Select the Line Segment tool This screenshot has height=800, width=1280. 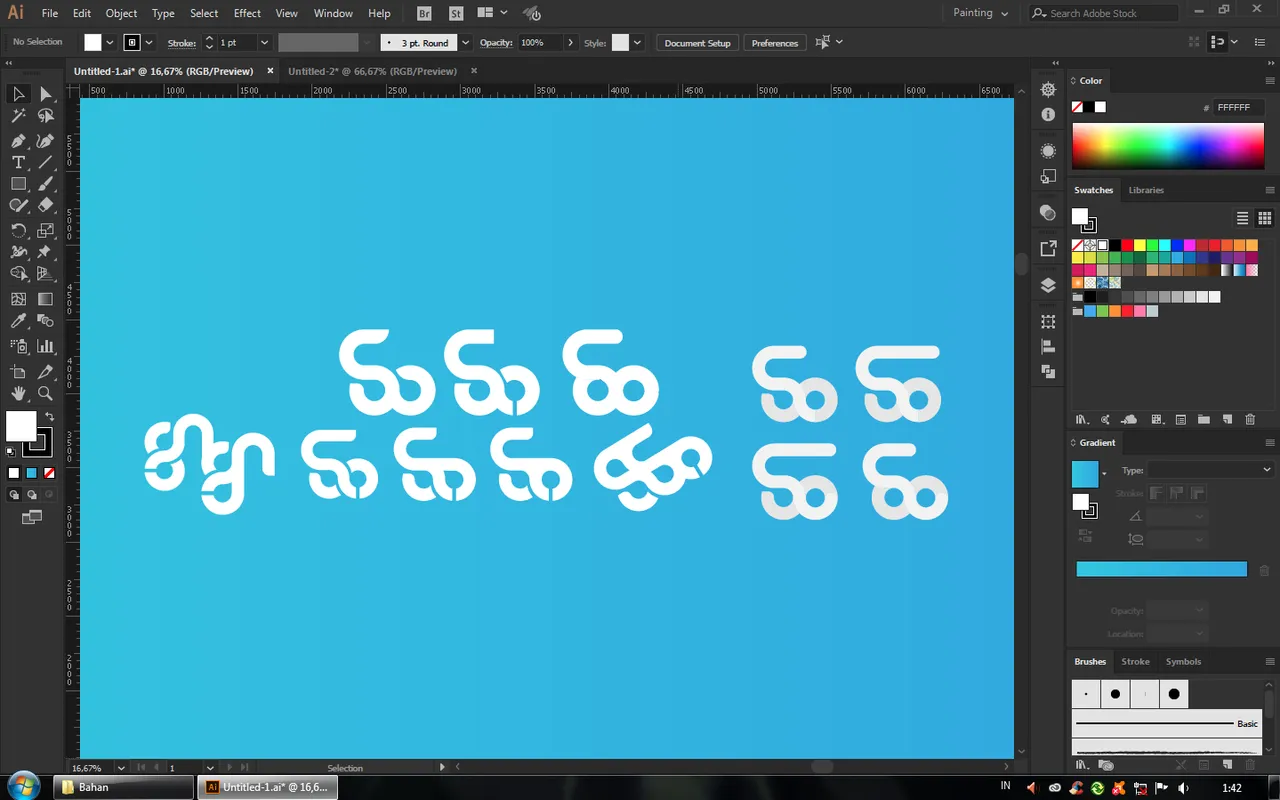tap(45, 162)
